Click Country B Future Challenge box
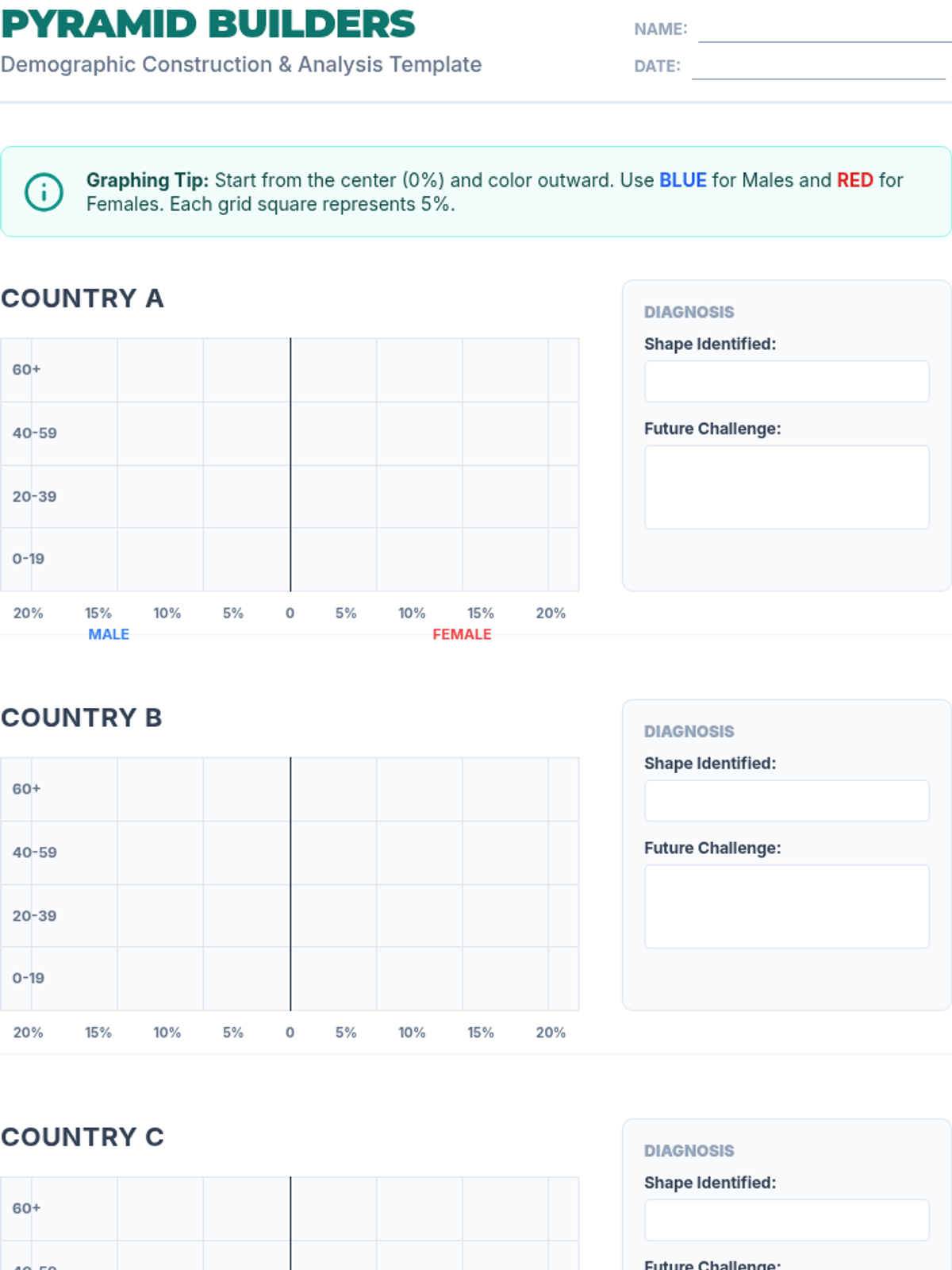 point(786,906)
